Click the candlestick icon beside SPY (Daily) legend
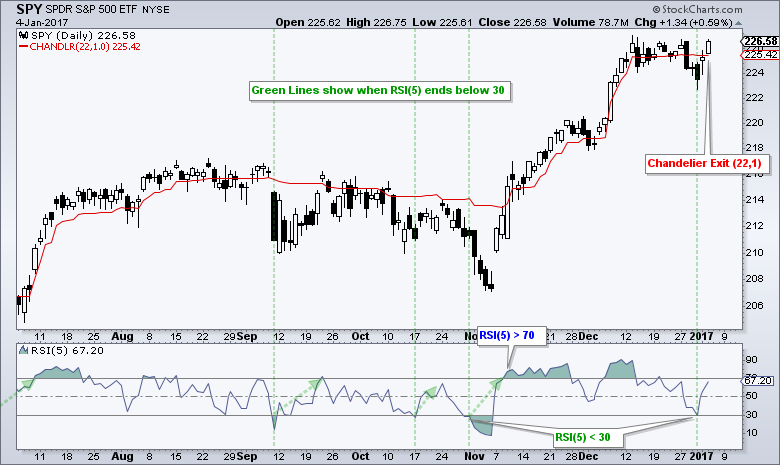This screenshot has width=780, height=465. pos(23,35)
